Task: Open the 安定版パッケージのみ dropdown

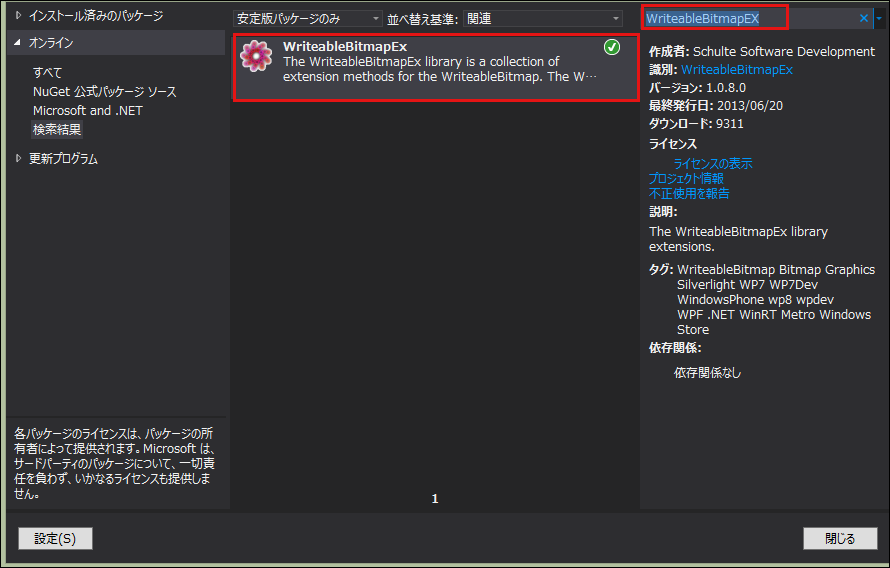Action: point(307,19)
